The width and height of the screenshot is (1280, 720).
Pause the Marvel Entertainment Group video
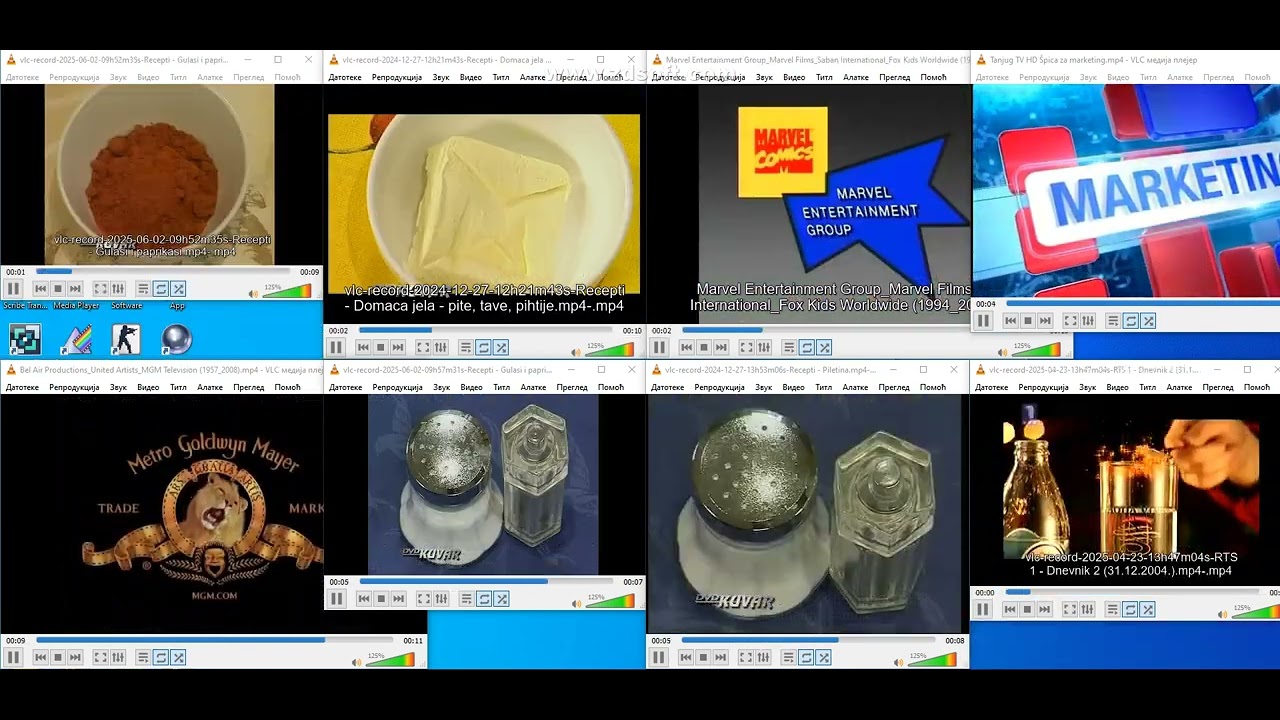click(x=659, y=347)
